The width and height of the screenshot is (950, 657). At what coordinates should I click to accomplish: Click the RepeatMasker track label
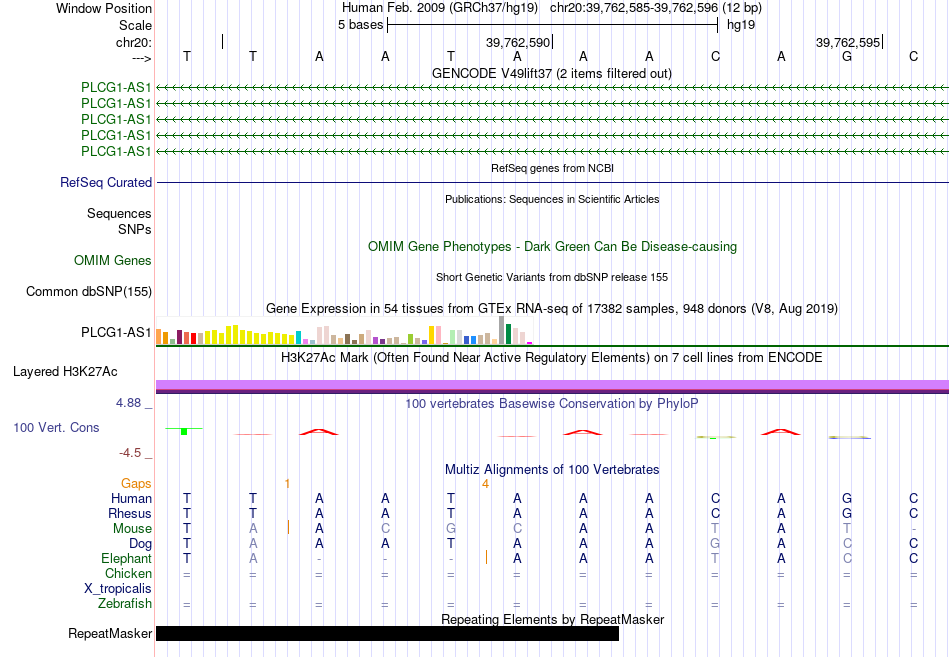coord(110,633)
